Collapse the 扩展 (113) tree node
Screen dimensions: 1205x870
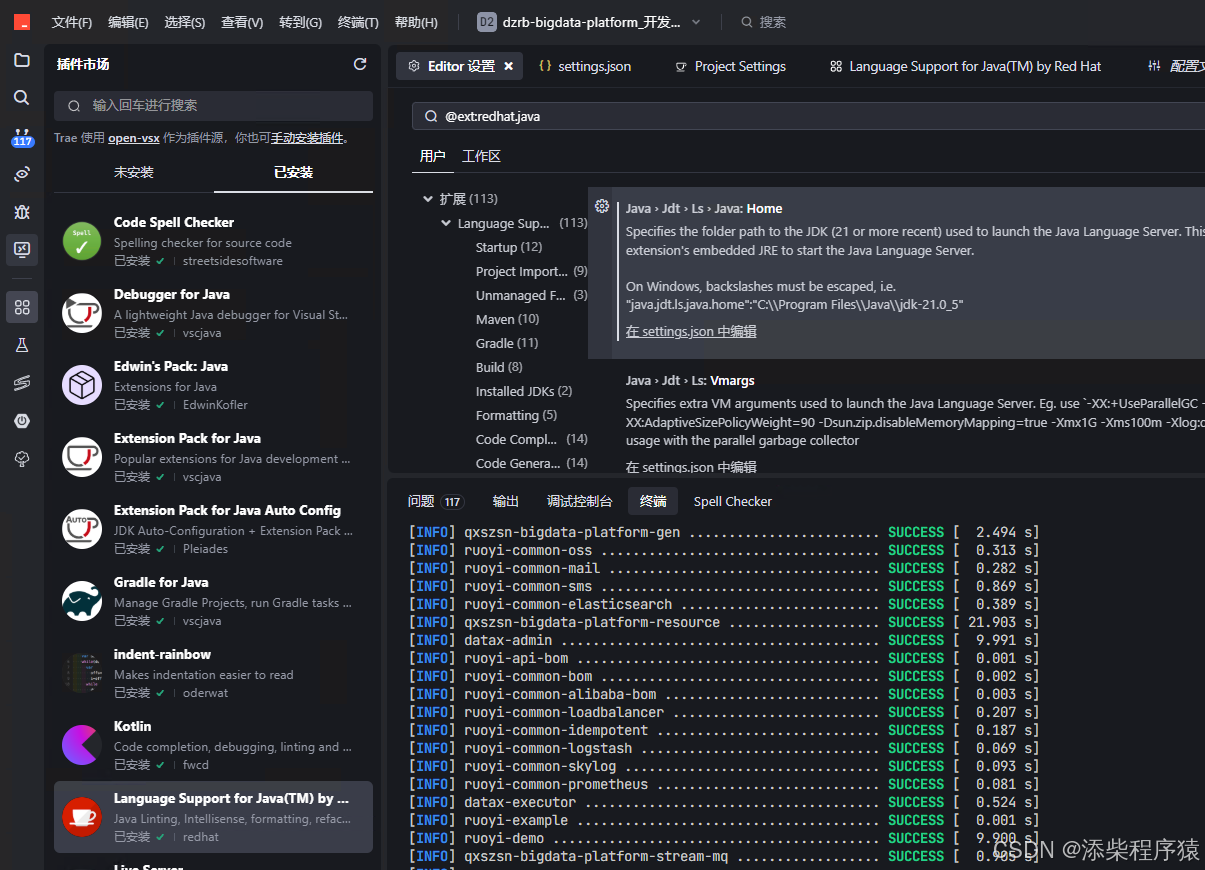(428, 199)
